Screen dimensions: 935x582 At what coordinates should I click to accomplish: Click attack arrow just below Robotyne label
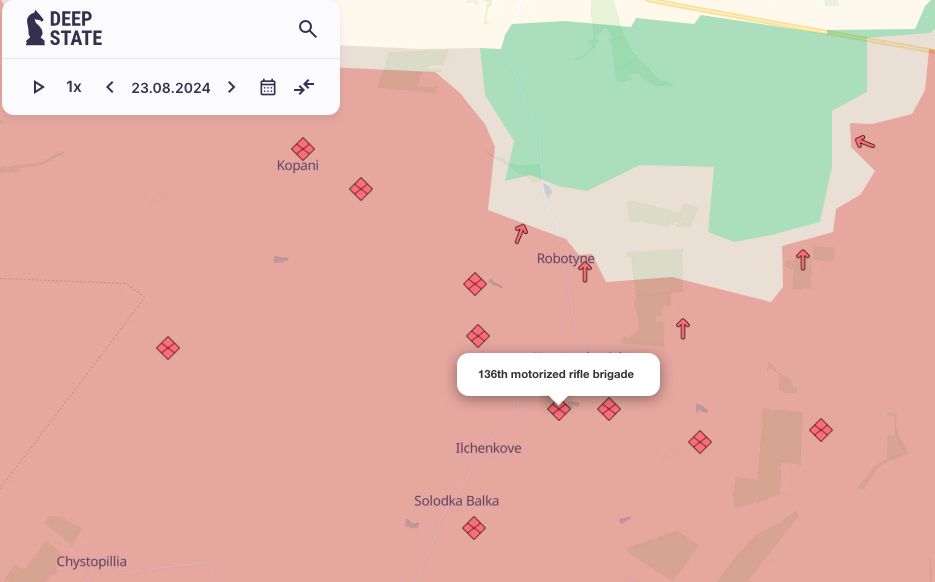point(585,271)
